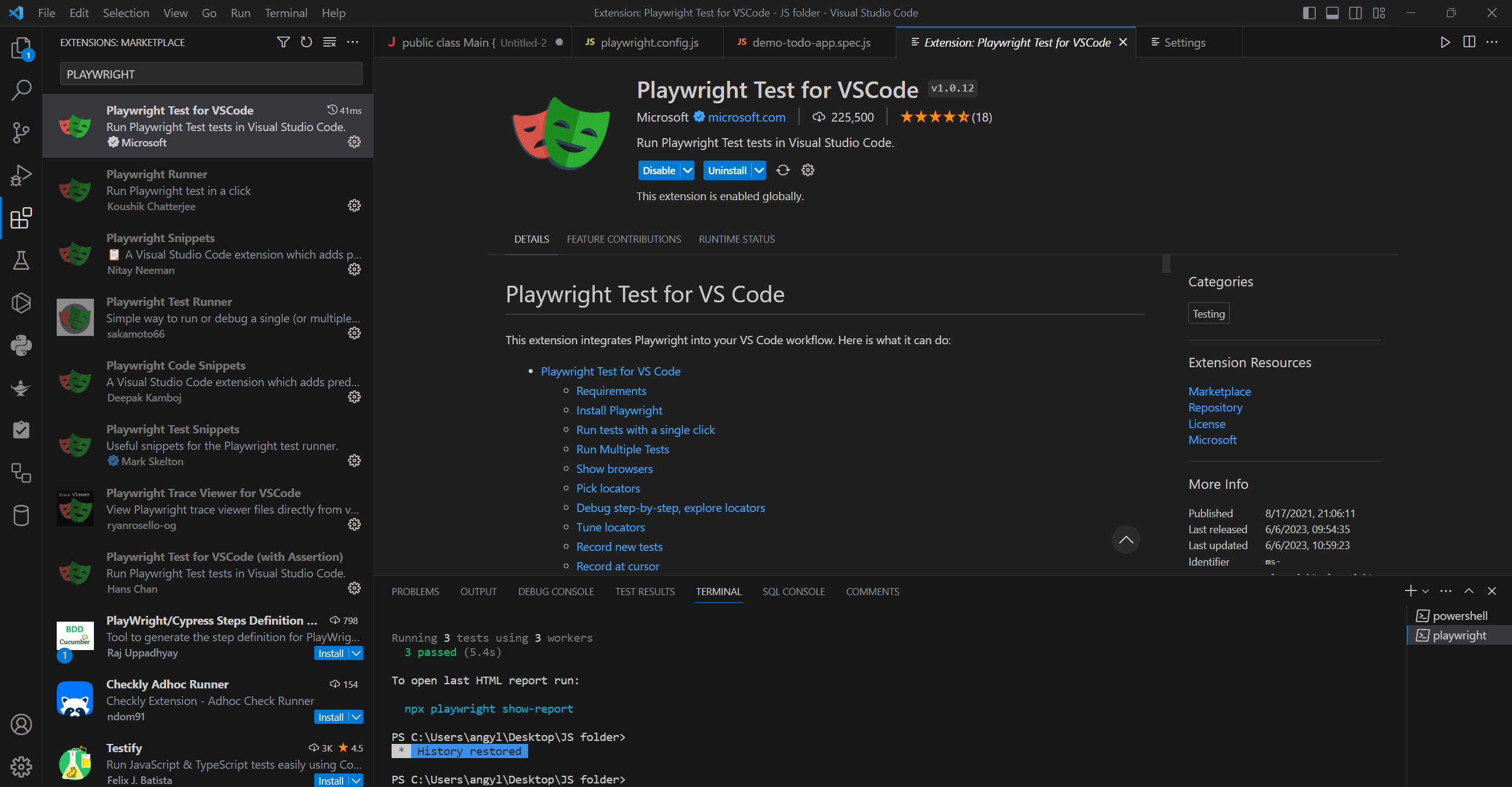Install the Testify extension
This screenshot has height=787, width=1512.
point(331,780)
